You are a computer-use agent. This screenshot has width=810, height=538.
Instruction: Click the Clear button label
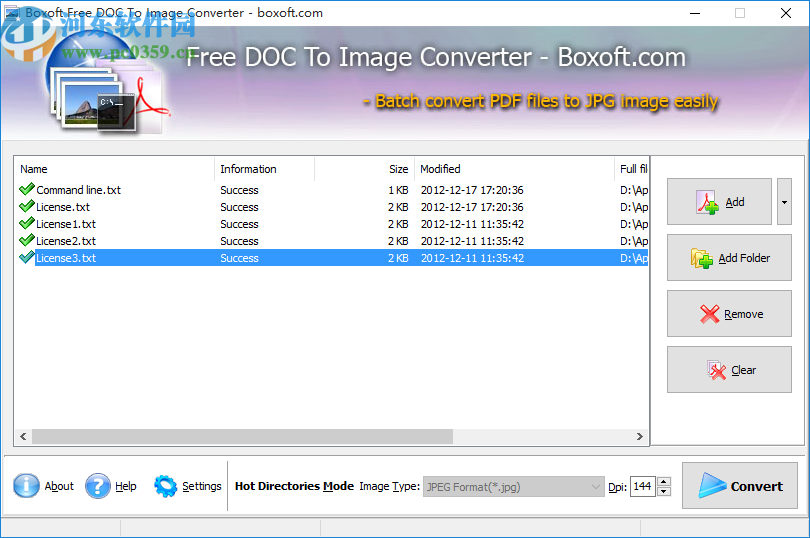(743, 370)
